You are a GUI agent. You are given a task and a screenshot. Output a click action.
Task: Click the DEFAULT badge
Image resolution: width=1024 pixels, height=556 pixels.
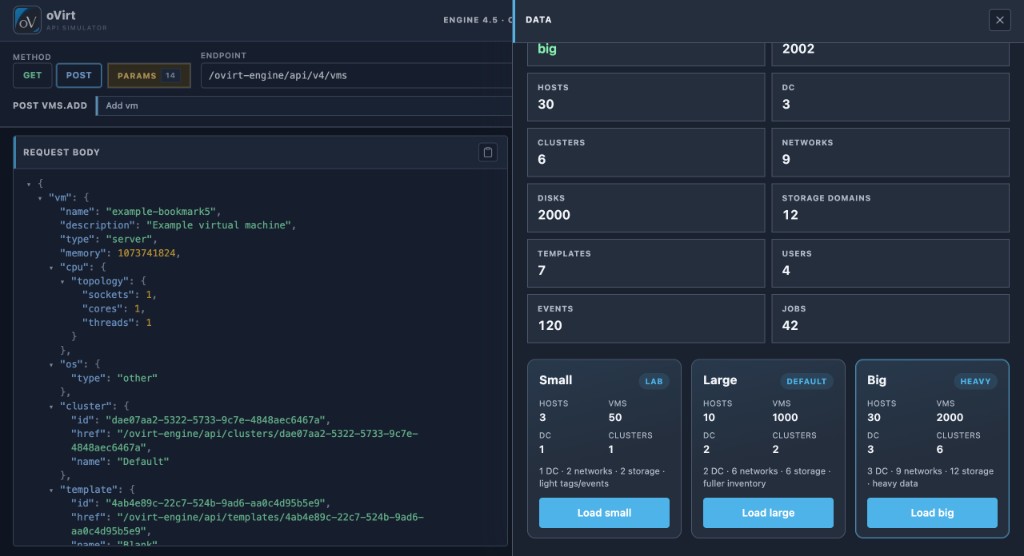pos(807,382)
